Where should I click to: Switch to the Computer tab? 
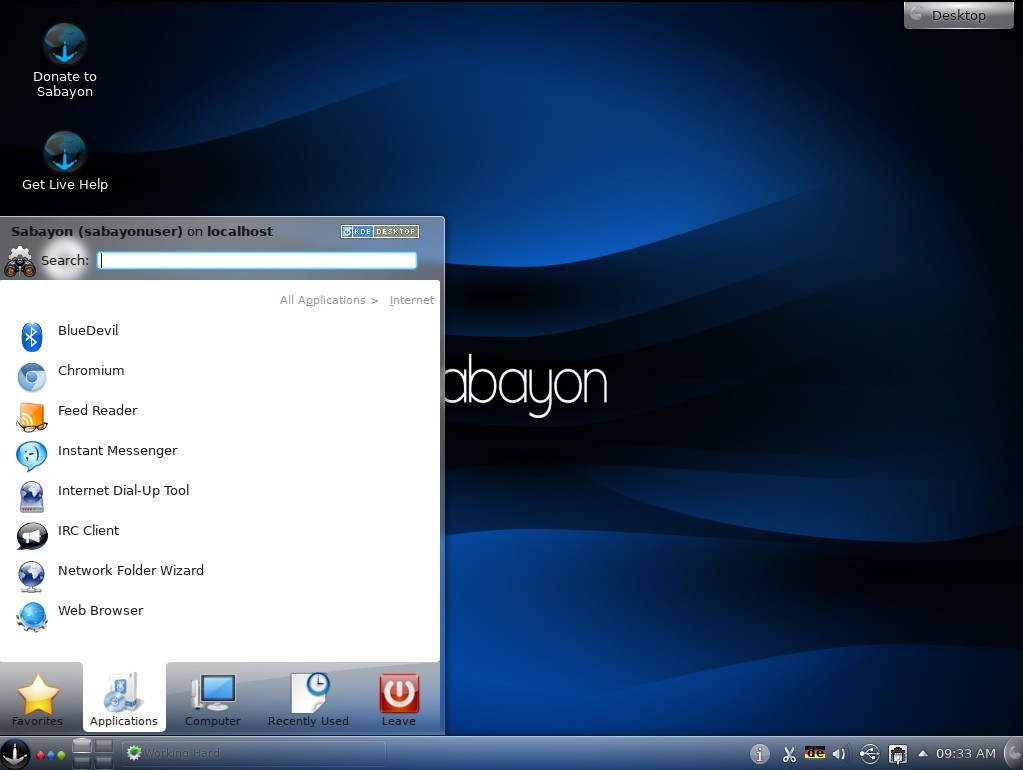(x=213, y=700)
